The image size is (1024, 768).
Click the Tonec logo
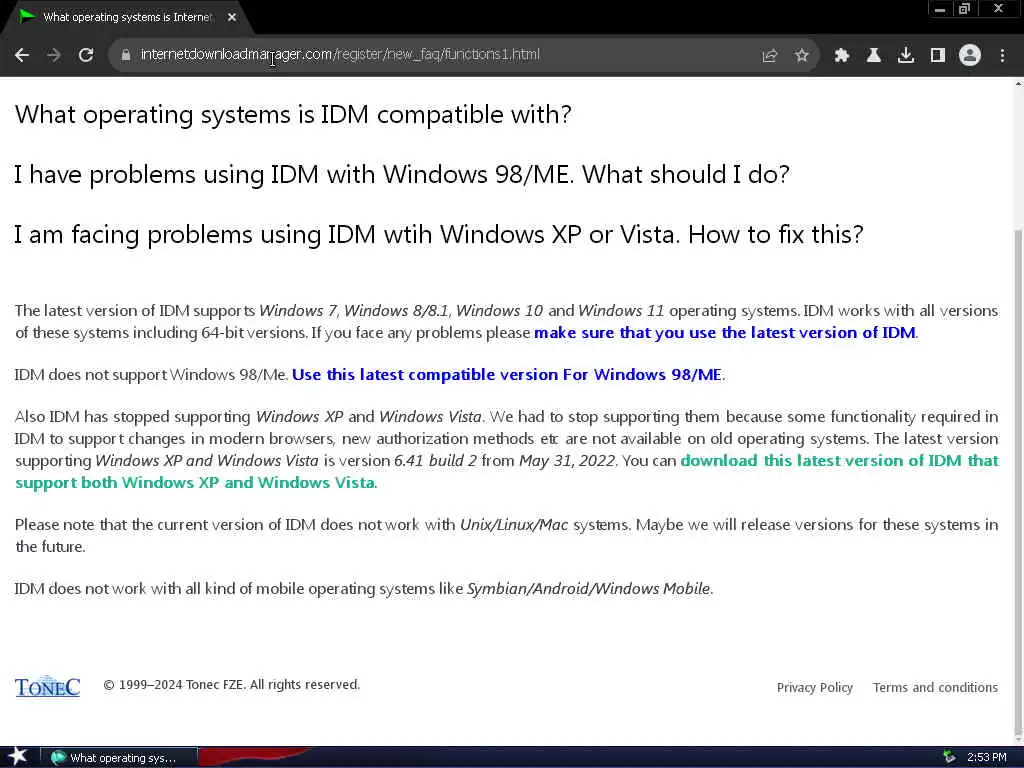(x=47, y=686)
